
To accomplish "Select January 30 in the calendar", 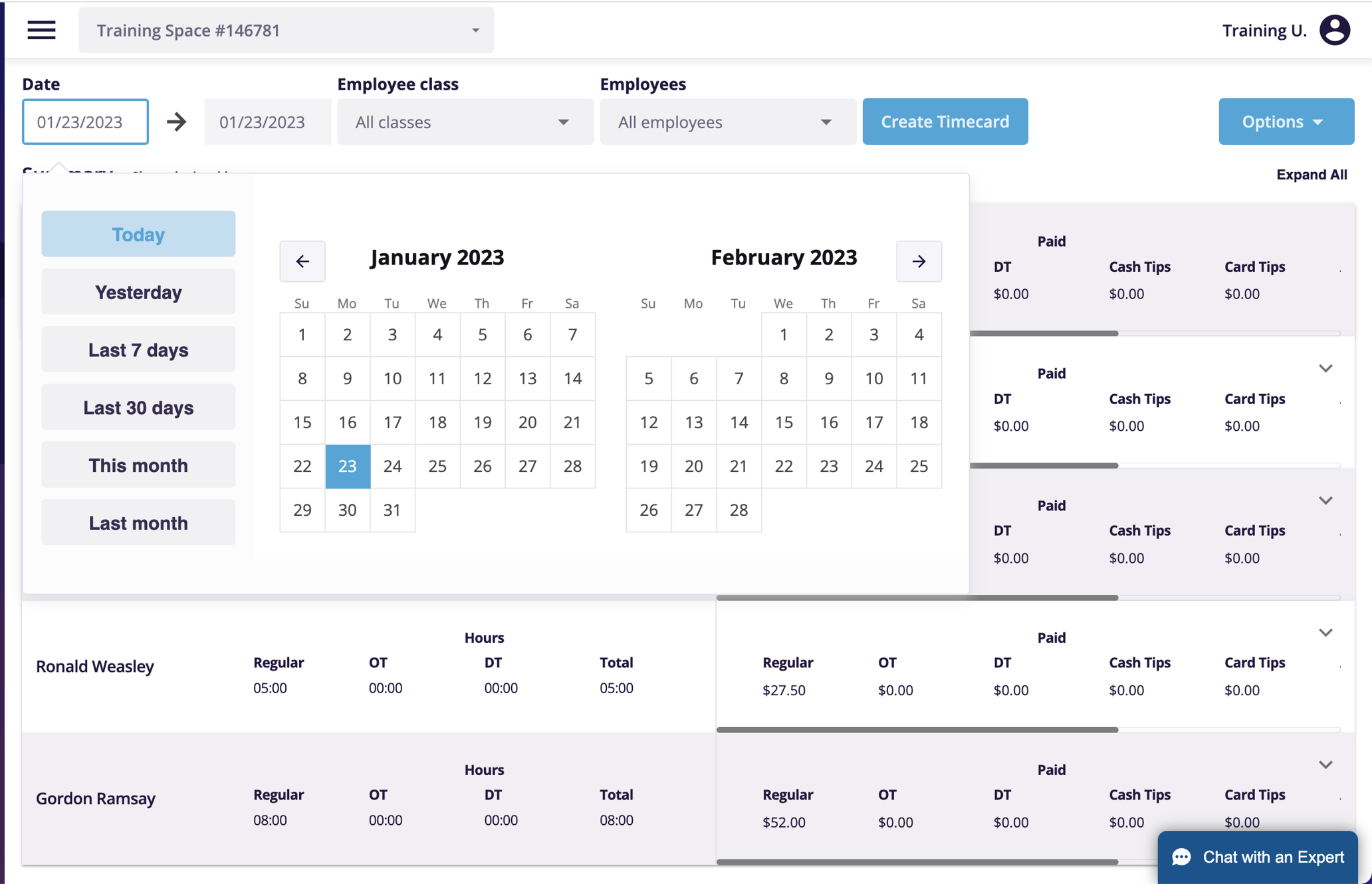I will click(x=347, y=510).
